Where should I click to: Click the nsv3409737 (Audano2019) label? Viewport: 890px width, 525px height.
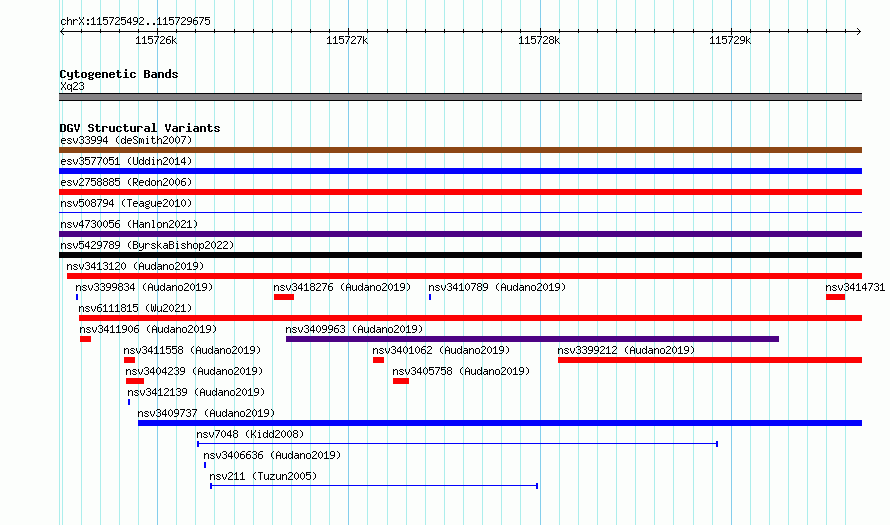pos(206,413)
